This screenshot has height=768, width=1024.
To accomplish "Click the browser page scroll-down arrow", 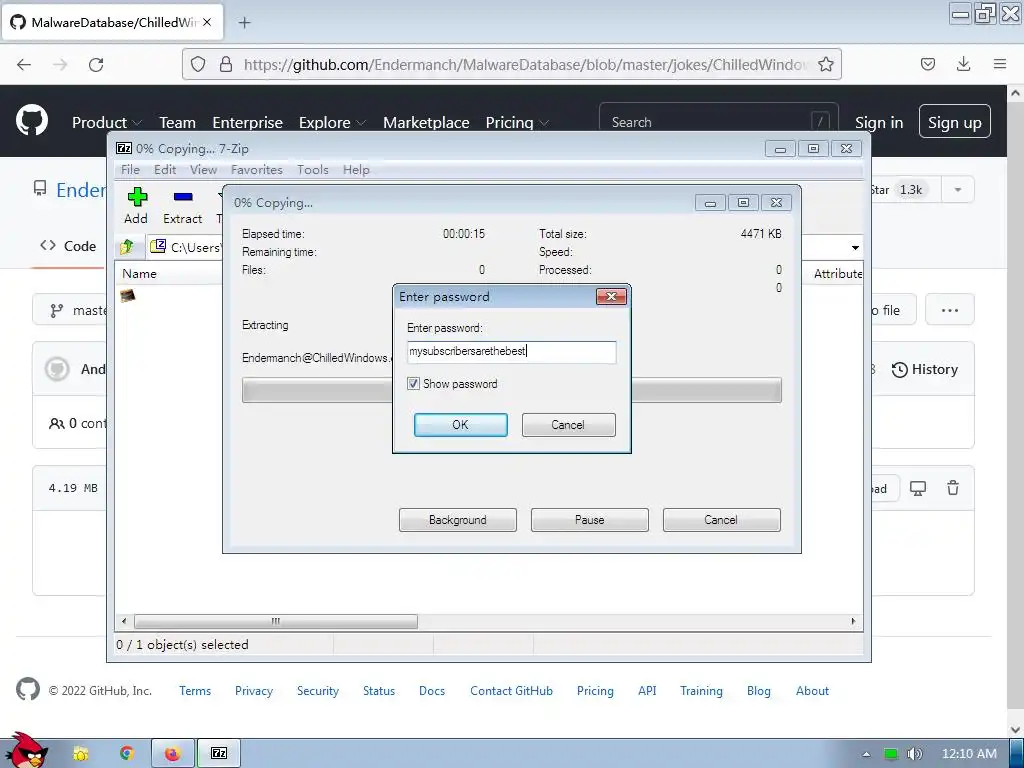I will pyautogui.click(x=1016, y=729).
